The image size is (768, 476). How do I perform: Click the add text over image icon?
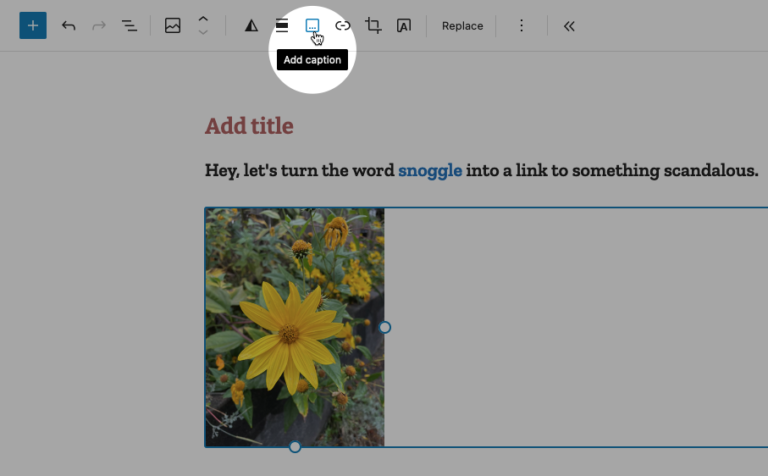(403, 26)
